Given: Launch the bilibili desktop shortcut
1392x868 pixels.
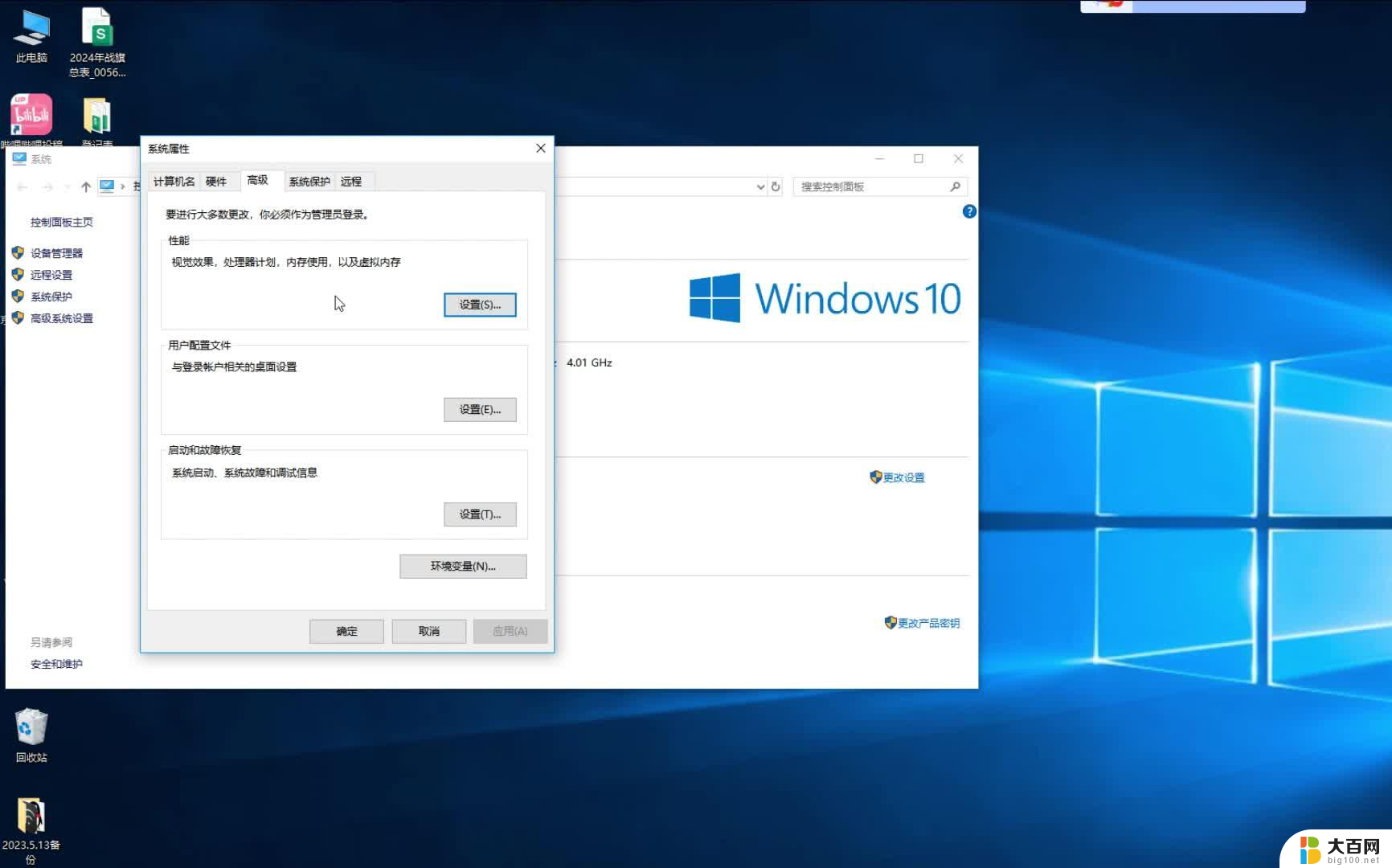Looking at the screenshot, I should (31, 115).
